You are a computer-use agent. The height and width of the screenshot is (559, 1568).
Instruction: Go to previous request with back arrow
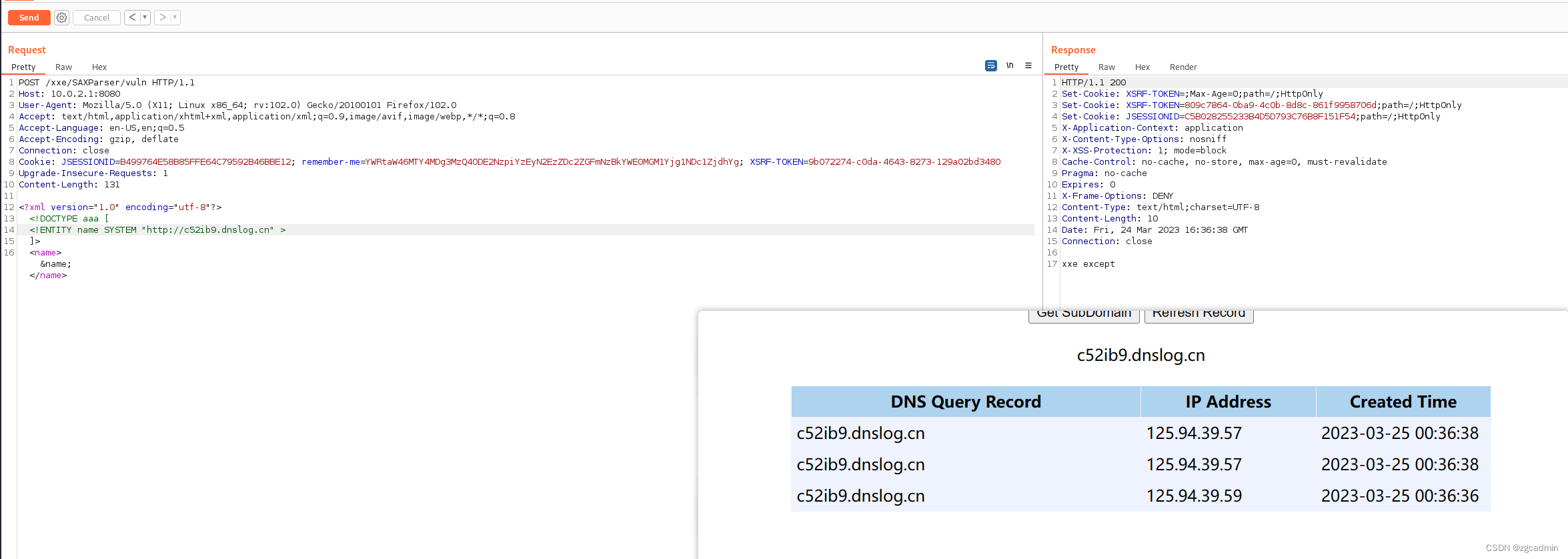pyautogui.click(x=132, y=17)
